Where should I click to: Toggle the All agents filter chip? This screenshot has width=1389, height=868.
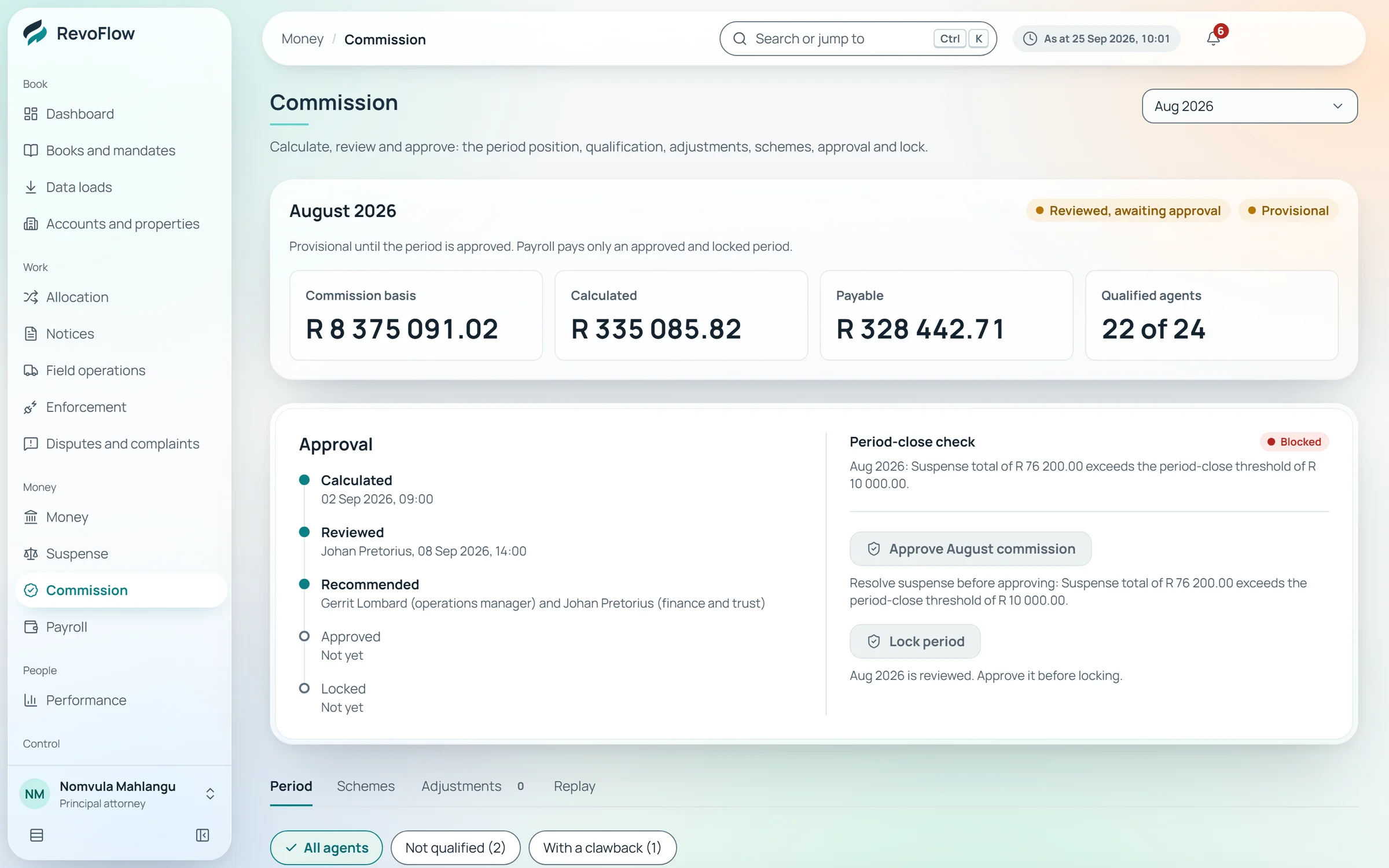pos(326,848)
